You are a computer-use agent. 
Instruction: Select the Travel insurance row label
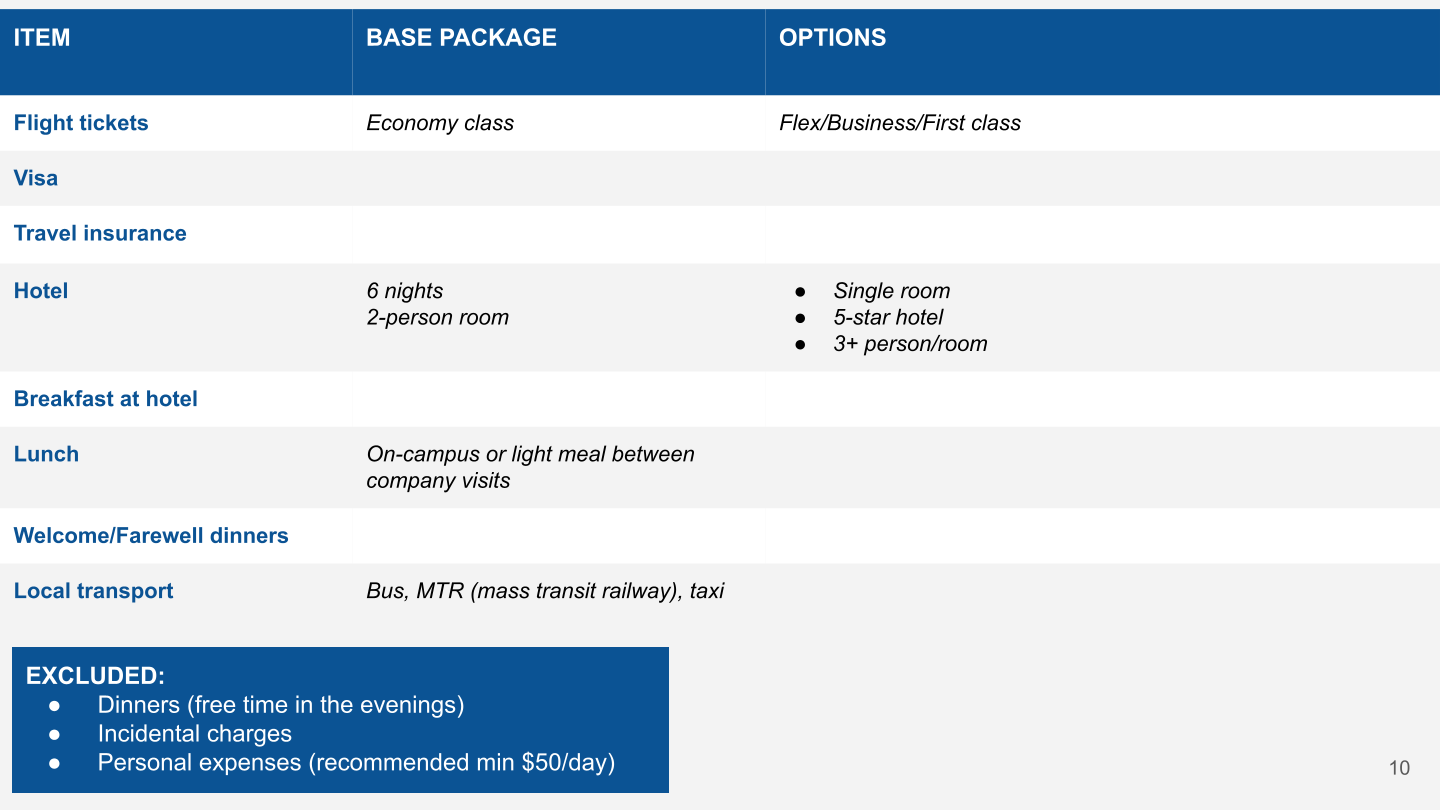point(100,233)
